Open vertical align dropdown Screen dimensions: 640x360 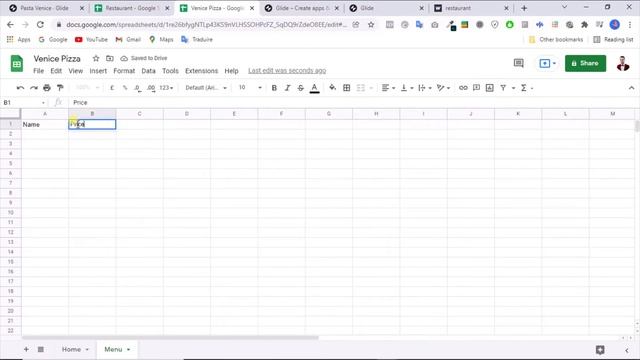(x=407, y=88)
